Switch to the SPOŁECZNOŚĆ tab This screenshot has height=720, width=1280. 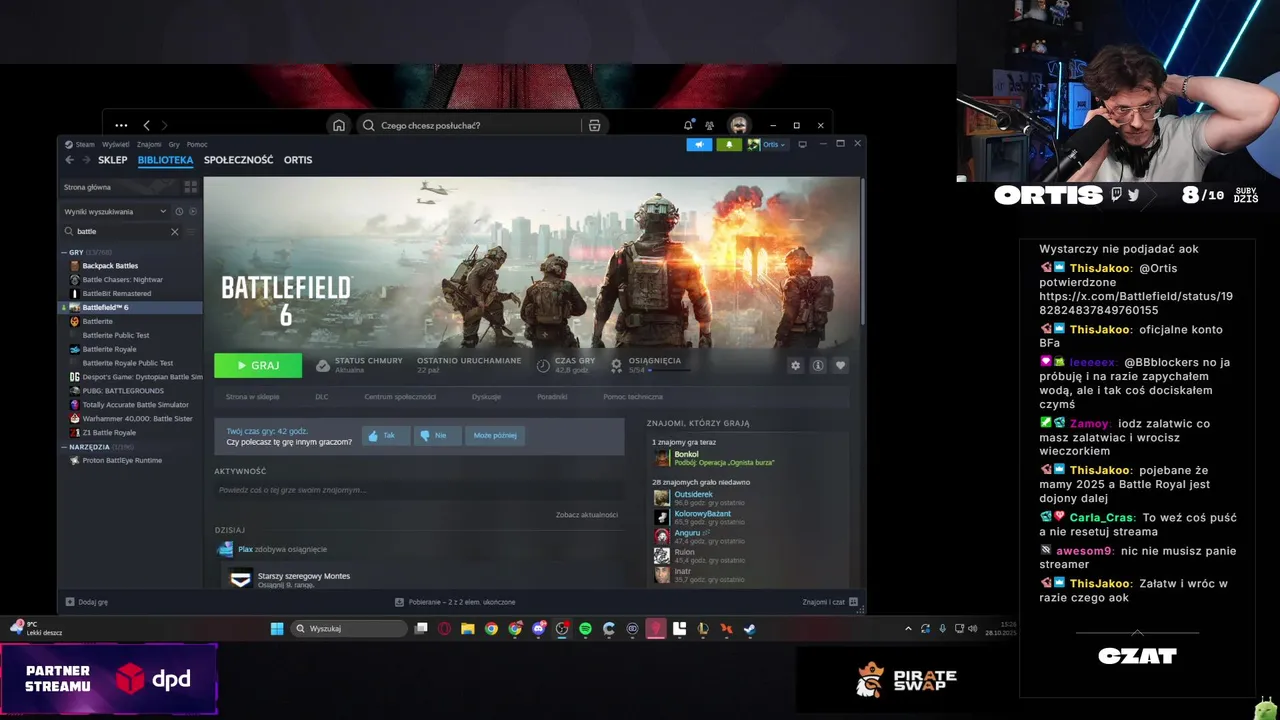pos(238,160)
